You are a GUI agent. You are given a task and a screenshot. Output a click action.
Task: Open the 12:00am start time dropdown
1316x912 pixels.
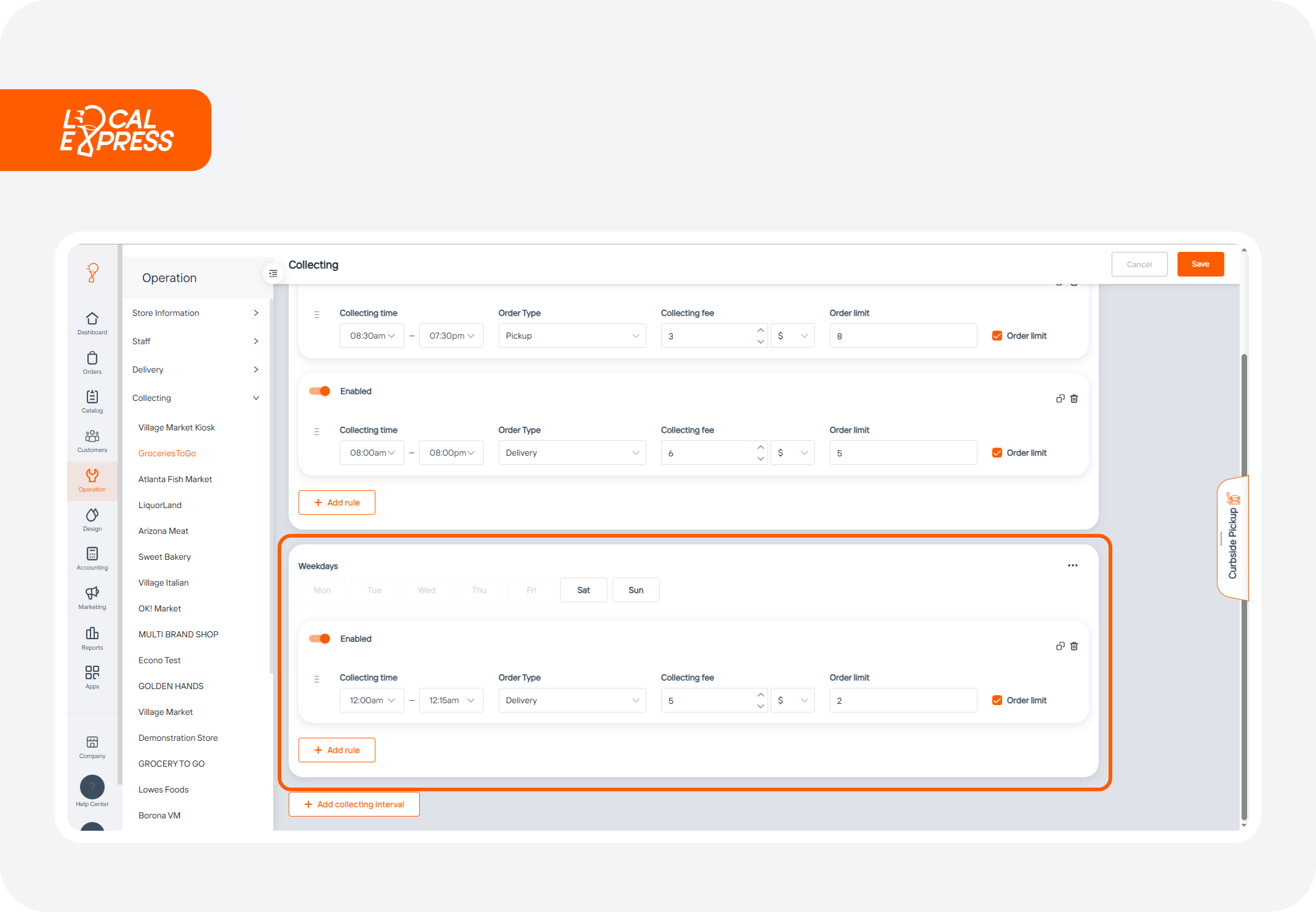click(372, 700)
